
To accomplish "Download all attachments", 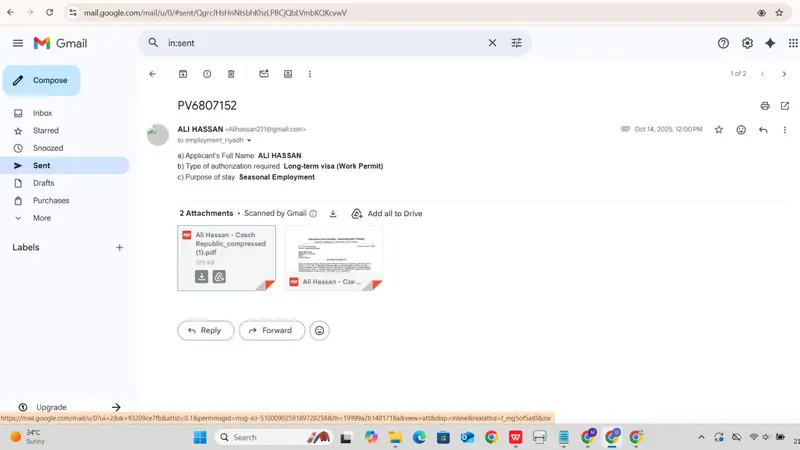I will coord(333,214).
